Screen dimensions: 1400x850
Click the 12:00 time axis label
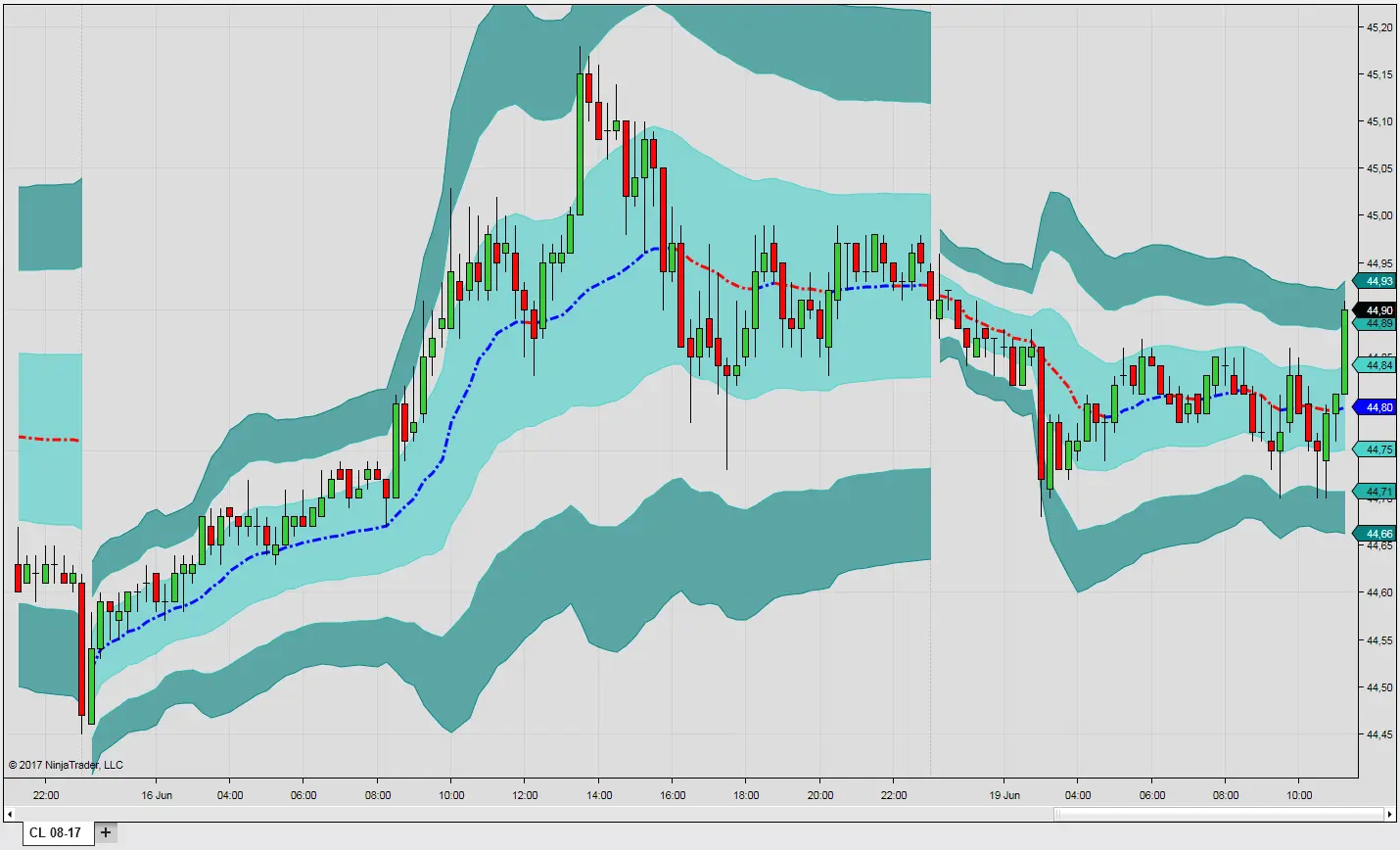tap(525, 795)
